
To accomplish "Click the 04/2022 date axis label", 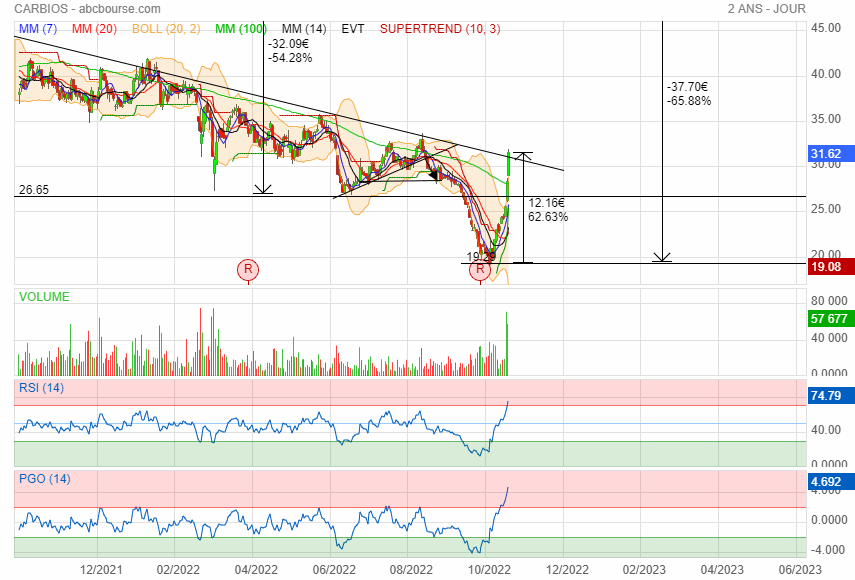I will coord(256,570).
